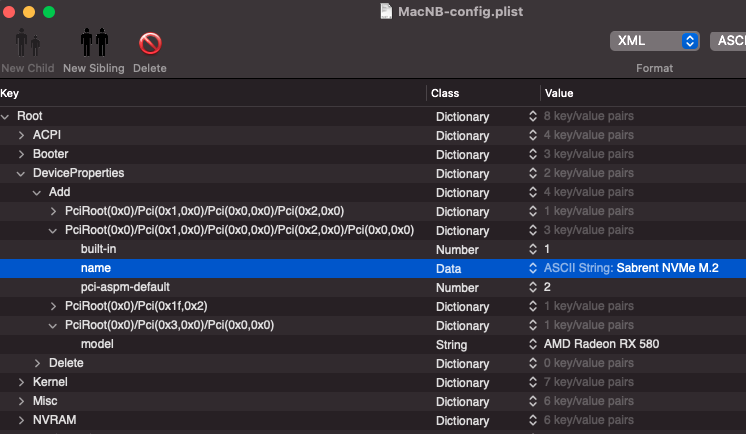Collapse the DeviceProperties dictionary
746x434 pixels.
pos(22,173)
